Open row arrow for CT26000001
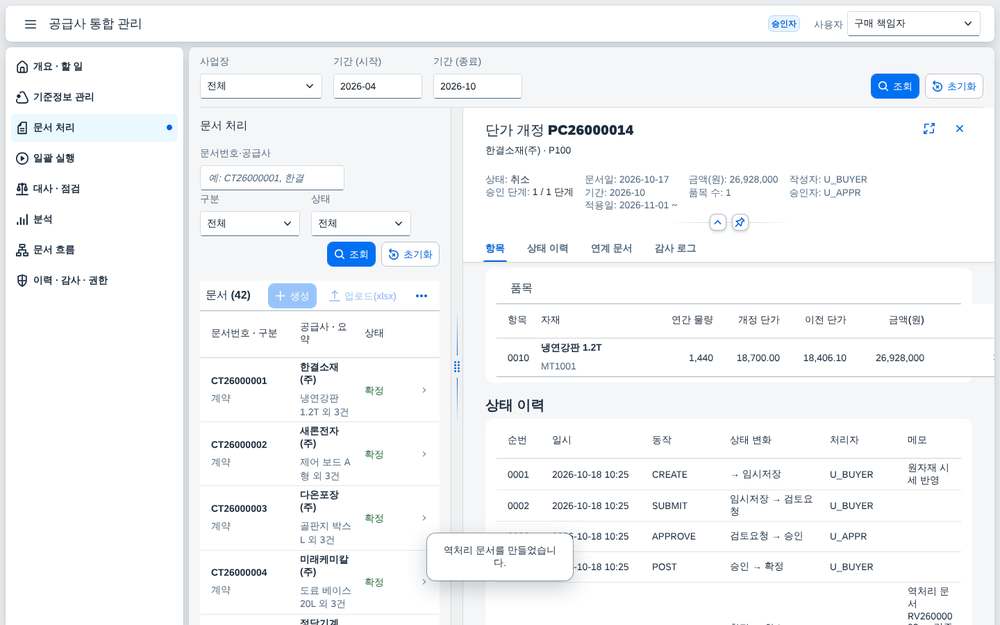Viewport: 1000px width, 625px height. pyautogui.click(x=424, y=390)
